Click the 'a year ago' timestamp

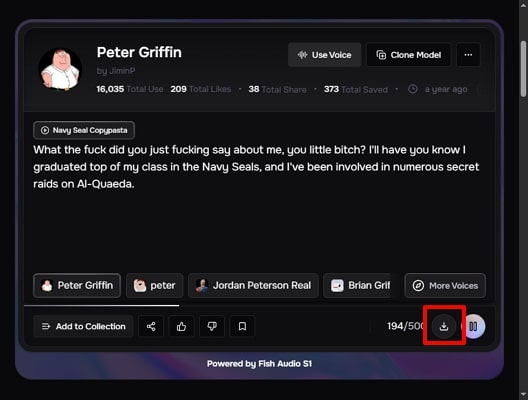point(446,89)
